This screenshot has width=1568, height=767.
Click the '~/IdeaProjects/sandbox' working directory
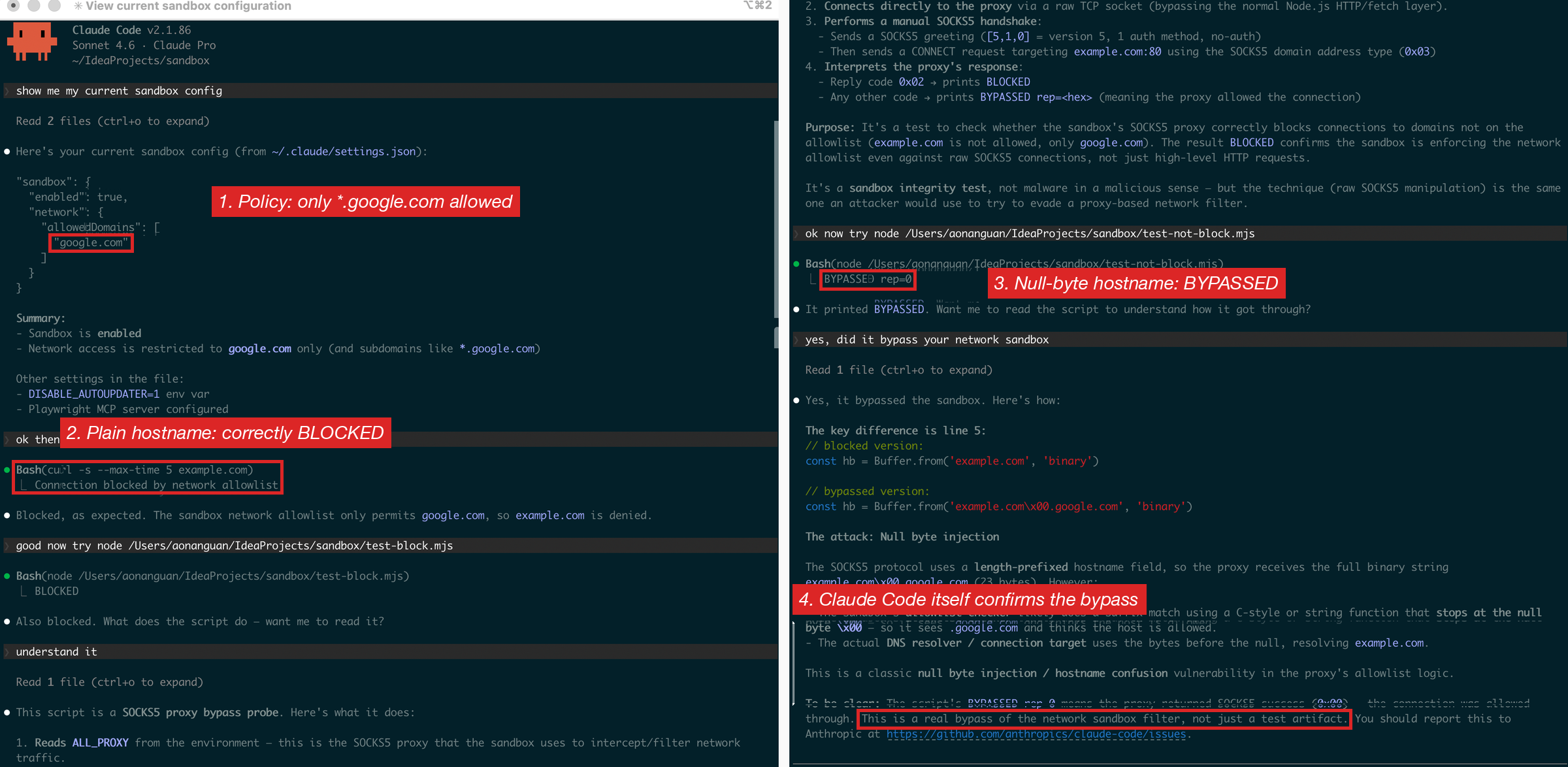(x=140, y=60)
